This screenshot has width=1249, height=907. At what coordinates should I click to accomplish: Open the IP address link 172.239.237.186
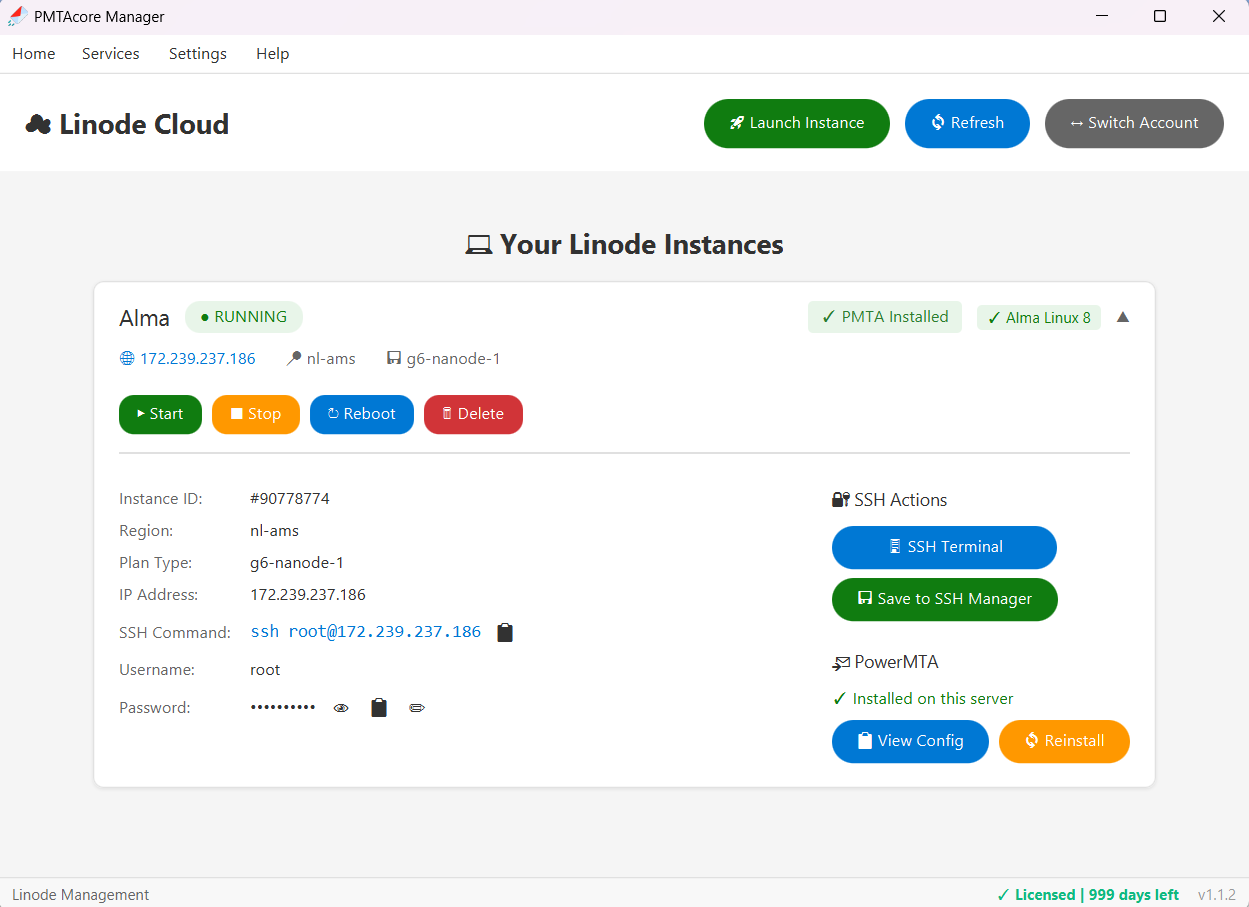click(x=199, y=357)
